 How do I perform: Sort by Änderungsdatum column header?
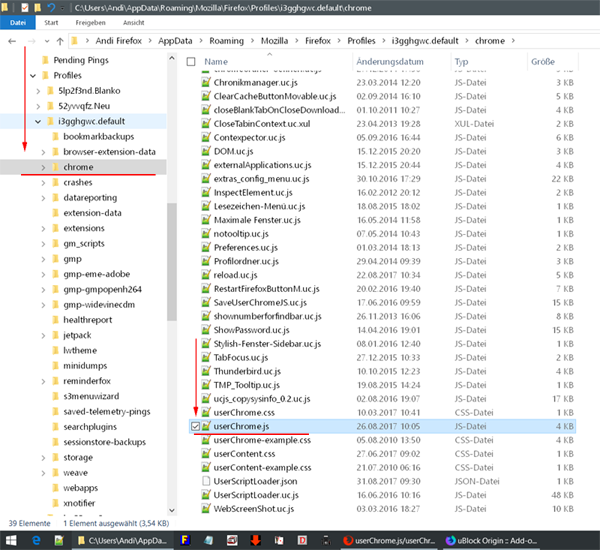(x=390, y=62)
